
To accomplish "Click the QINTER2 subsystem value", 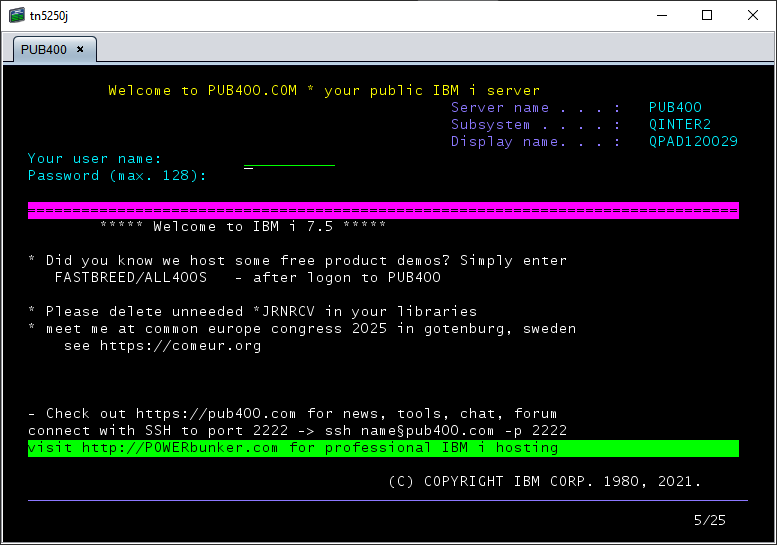I will point(680,124).
